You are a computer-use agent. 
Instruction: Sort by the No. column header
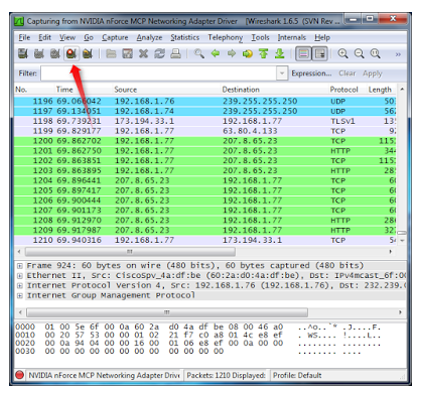coord(21,89)
